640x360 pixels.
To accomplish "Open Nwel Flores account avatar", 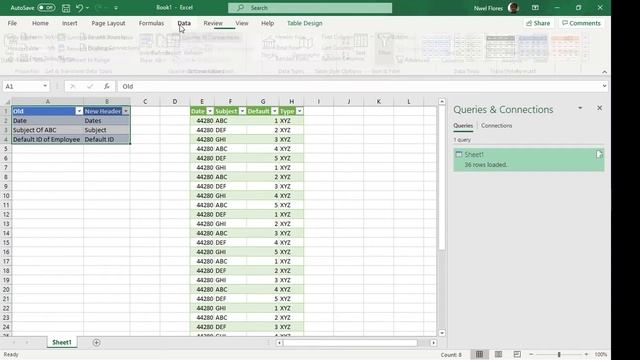I will [513, 8].
